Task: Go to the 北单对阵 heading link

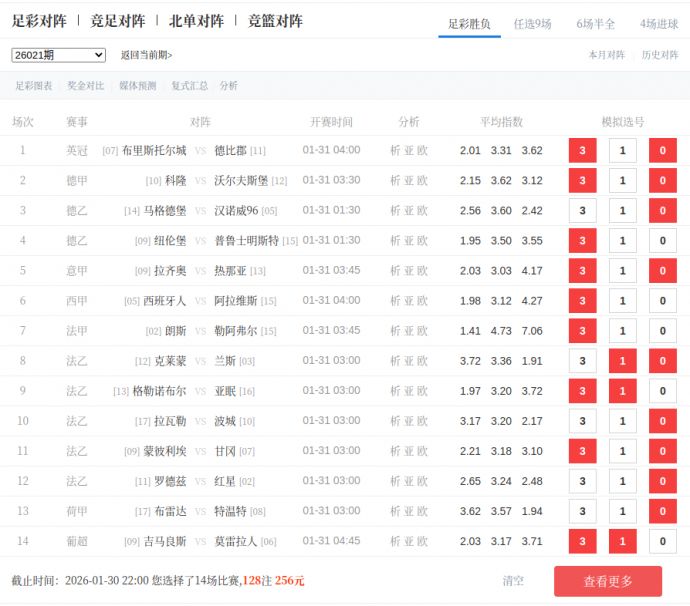Action: 196,21
